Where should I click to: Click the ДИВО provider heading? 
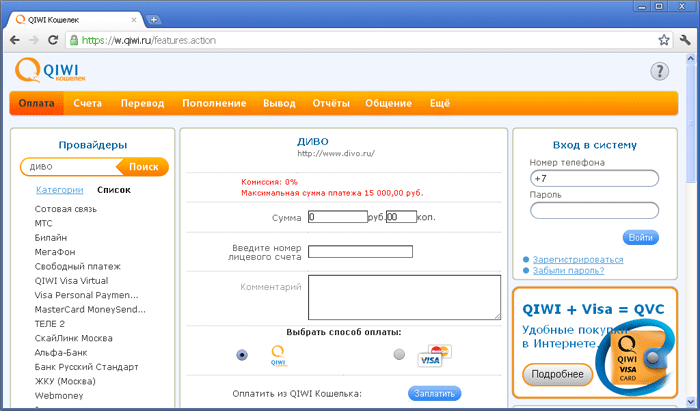(x=313, y=142)
